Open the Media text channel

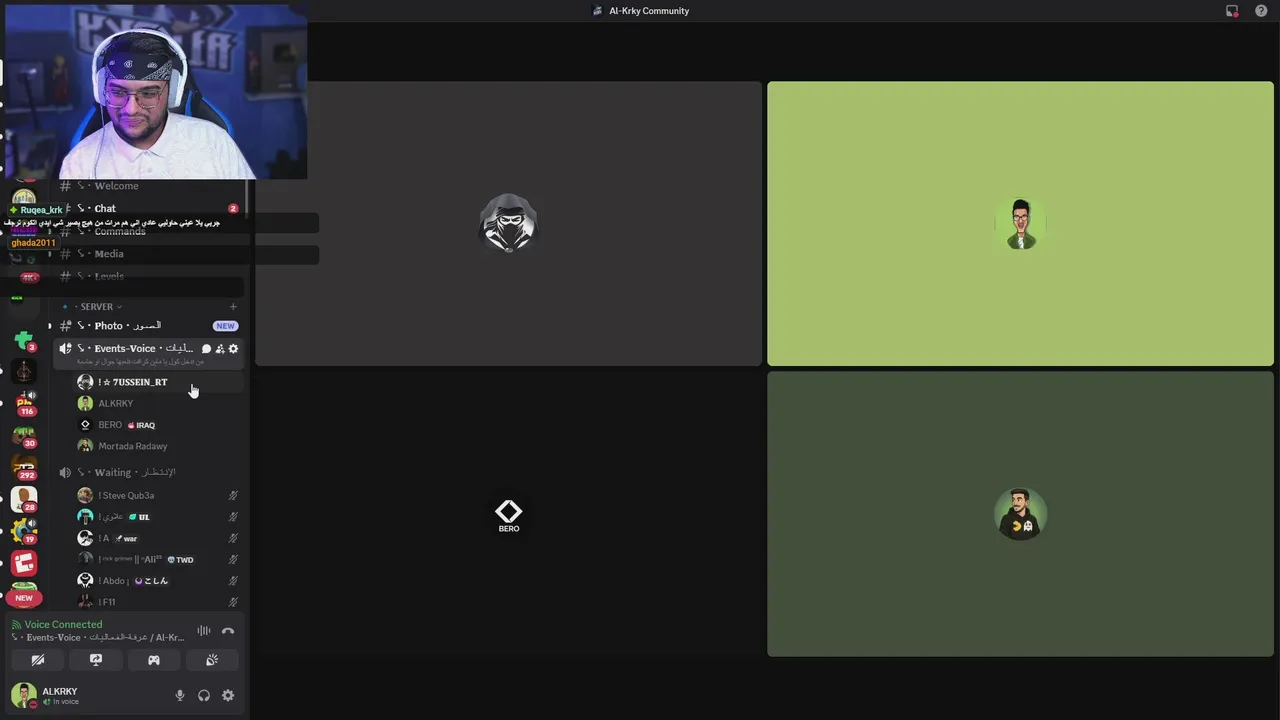coord(149,254)
